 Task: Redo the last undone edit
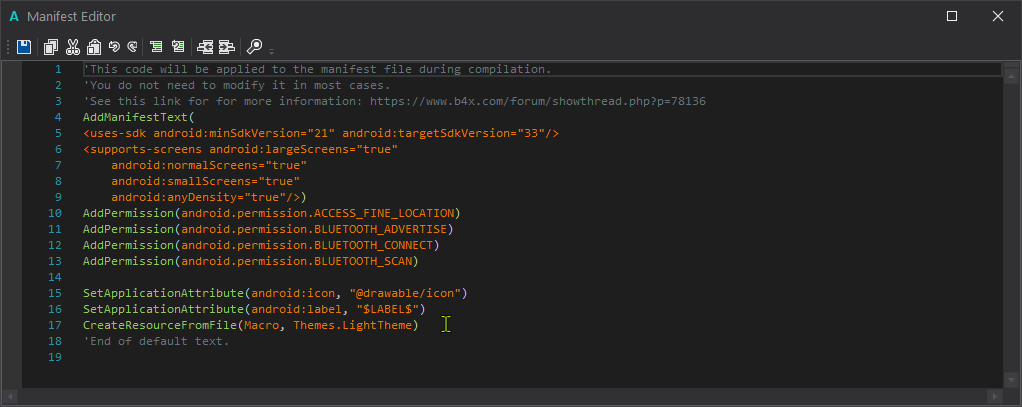(131, 46)
